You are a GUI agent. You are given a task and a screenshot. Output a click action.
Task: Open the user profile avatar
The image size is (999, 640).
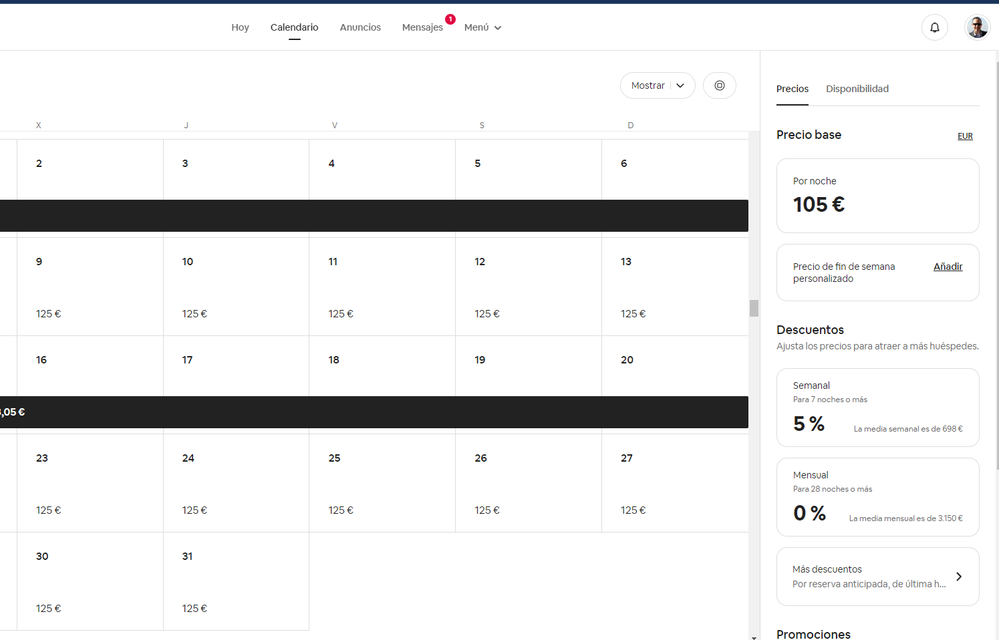(976, 28)
